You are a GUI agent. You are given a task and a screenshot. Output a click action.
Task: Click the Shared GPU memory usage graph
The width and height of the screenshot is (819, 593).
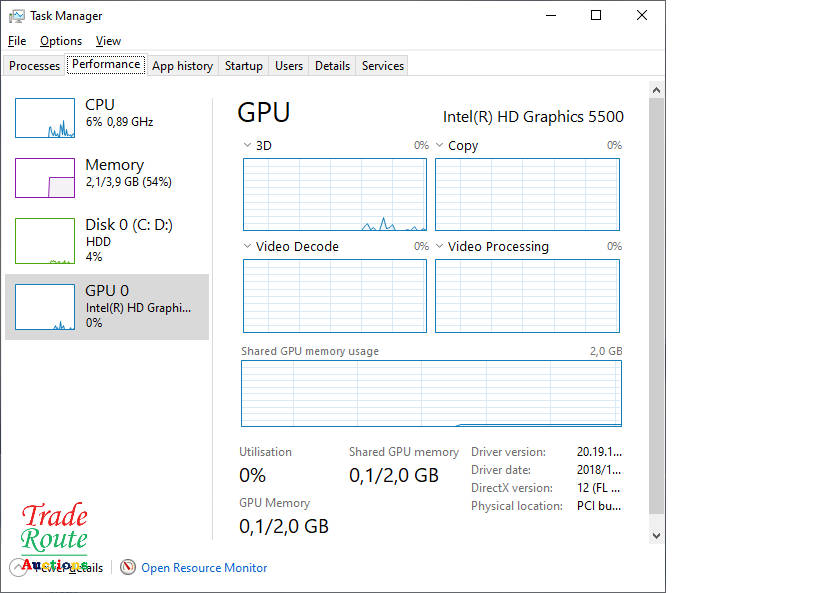point(431,393)
